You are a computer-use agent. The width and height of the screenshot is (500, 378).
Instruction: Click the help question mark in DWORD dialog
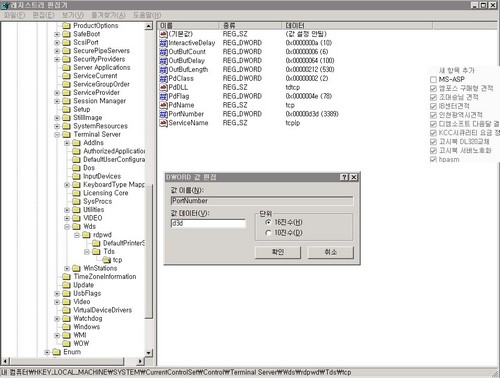(x=345, y=177)
